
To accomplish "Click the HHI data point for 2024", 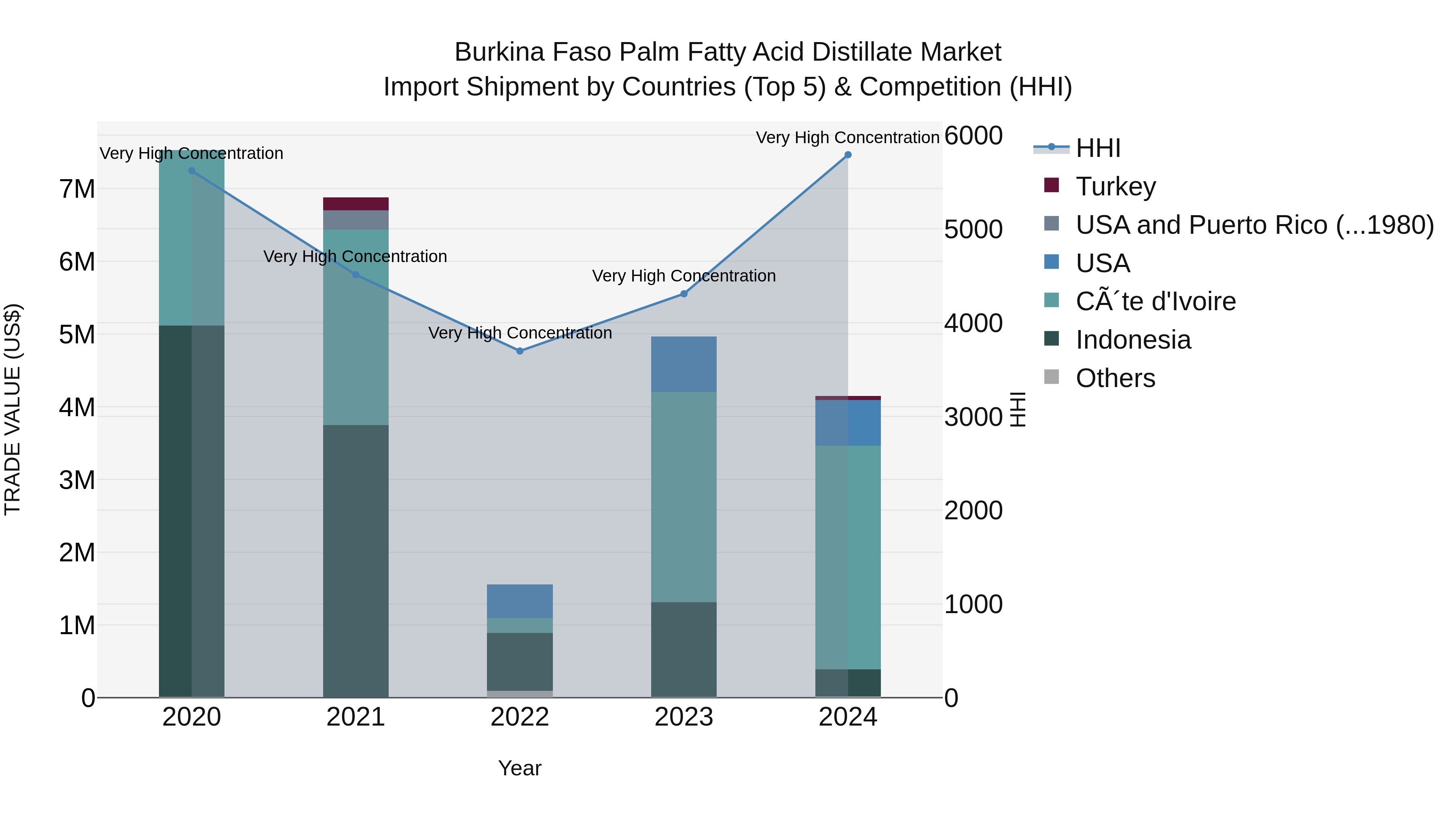I will tap(848, 155).
